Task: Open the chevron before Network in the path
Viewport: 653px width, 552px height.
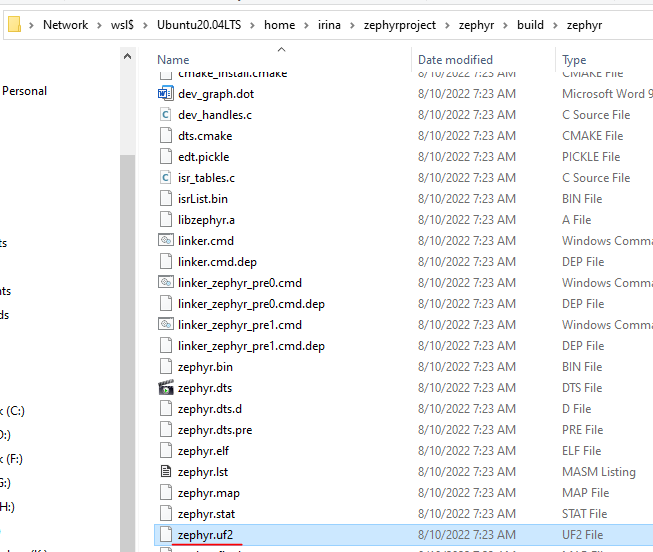Action: [x=31, y=25]
